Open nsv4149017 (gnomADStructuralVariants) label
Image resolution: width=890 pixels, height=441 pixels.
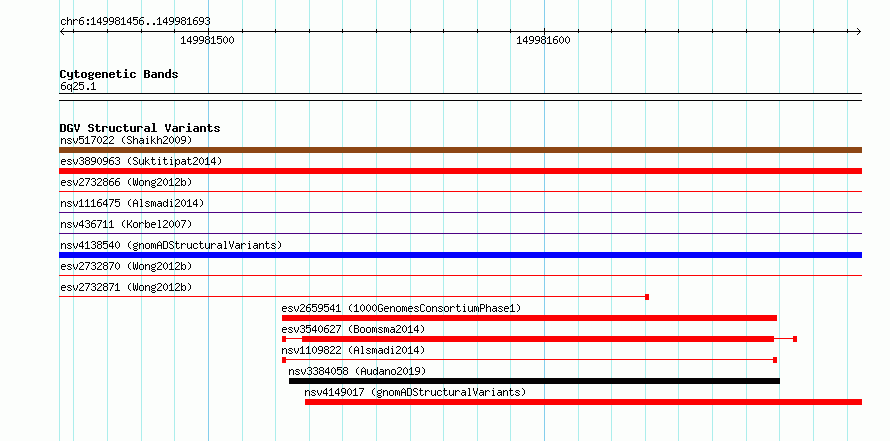[415, 392]
